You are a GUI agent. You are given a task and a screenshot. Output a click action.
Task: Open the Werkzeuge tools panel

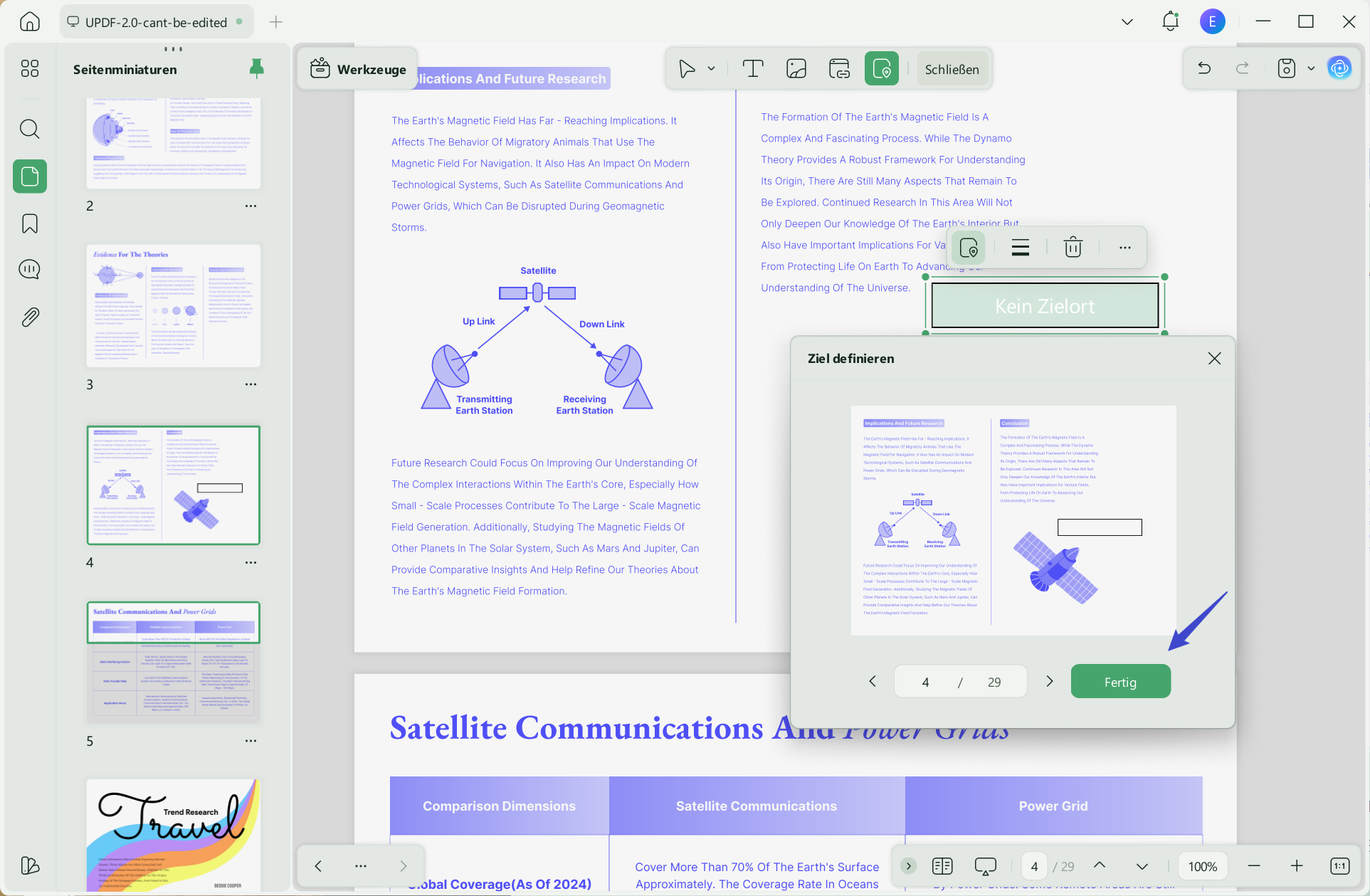coord(358,69)
